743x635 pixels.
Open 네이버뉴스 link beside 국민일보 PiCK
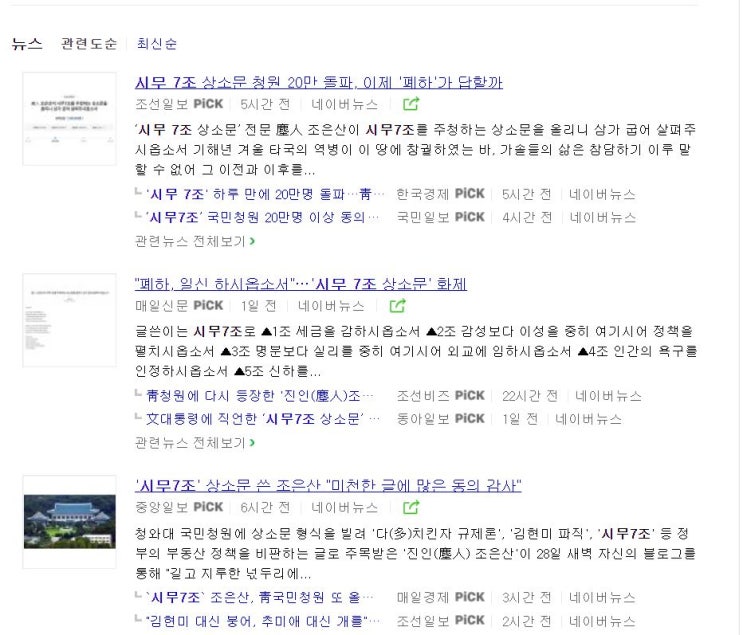pyautogui.click(x=602, y=218)
